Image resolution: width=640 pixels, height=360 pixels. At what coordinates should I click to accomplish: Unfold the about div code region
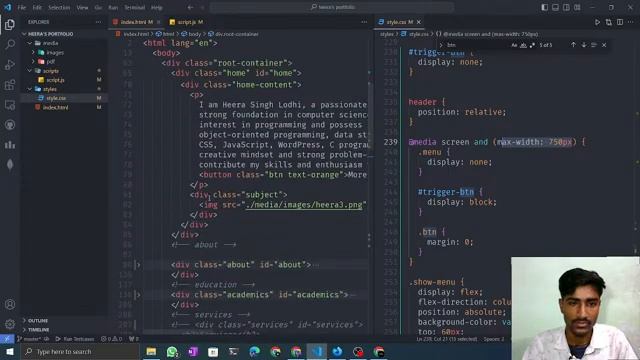click(138, 264)
